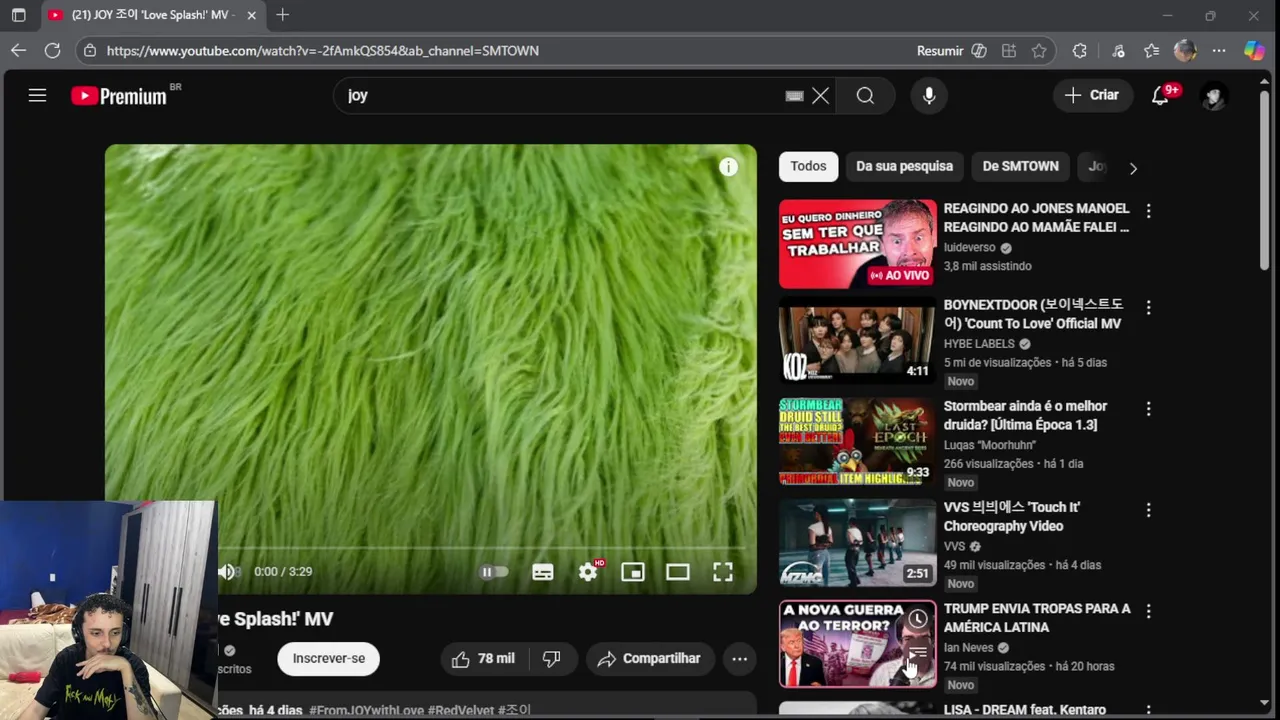Image resolution: width=1280 pixels, height=720 pixels.
Task: Open options for REAGINDO AO JONES MANOEL
Action: point(1148,211)
